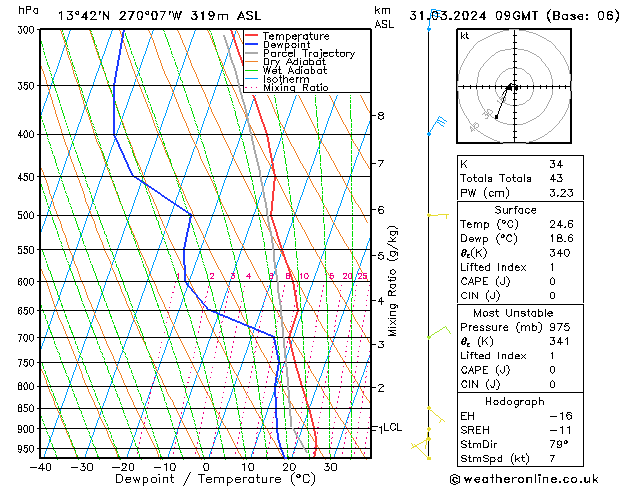Click the 'Totals Totals' value 43

[556, 178]
